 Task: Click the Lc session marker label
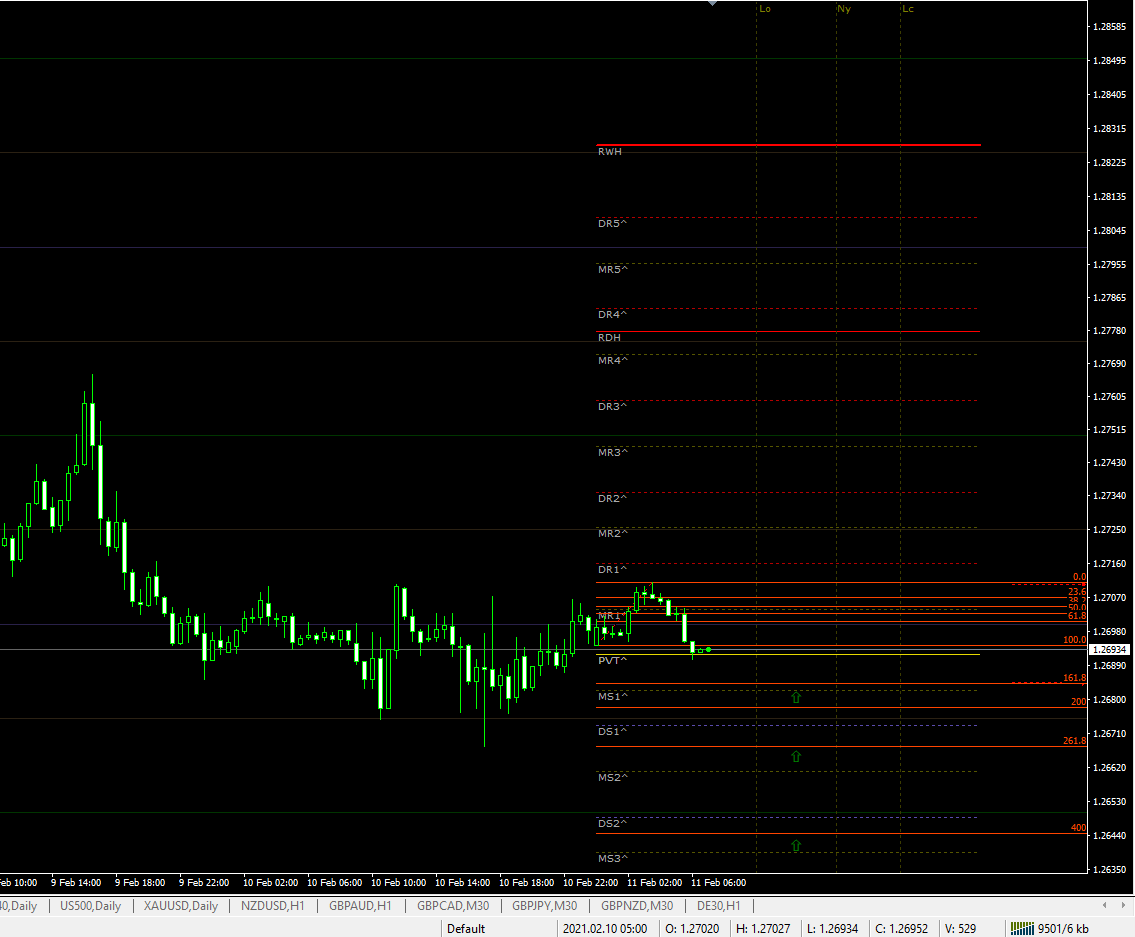coord(908,8)
